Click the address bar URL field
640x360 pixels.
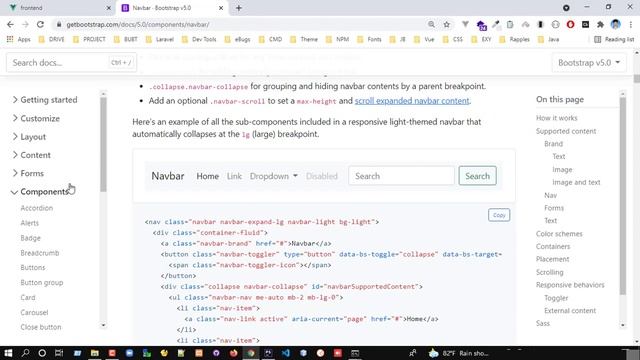pos(241,24)
